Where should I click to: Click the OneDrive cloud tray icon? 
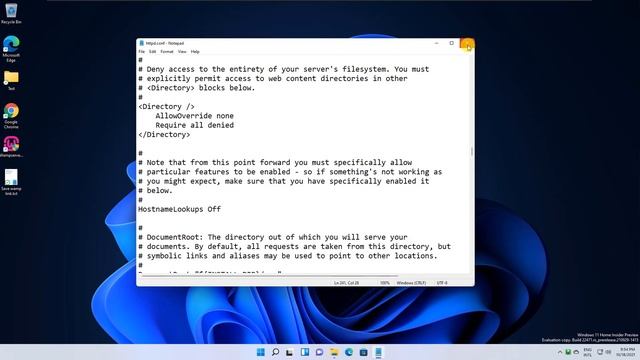coord(576,352)
